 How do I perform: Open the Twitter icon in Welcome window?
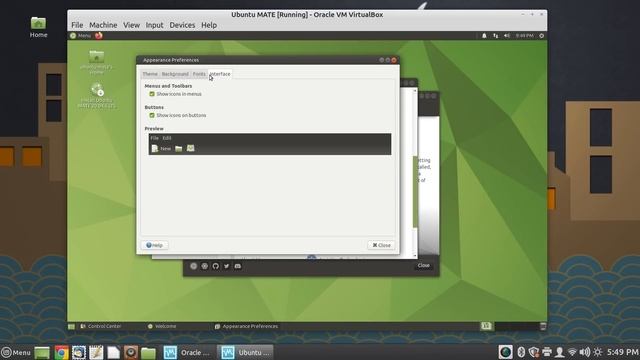[x=227, y=266]
